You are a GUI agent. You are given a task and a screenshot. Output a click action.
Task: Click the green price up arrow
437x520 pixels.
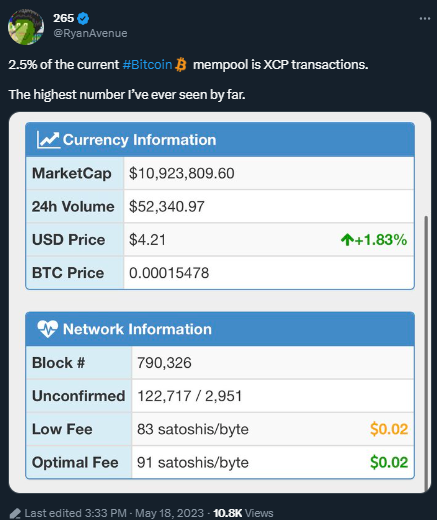point(347,240)
